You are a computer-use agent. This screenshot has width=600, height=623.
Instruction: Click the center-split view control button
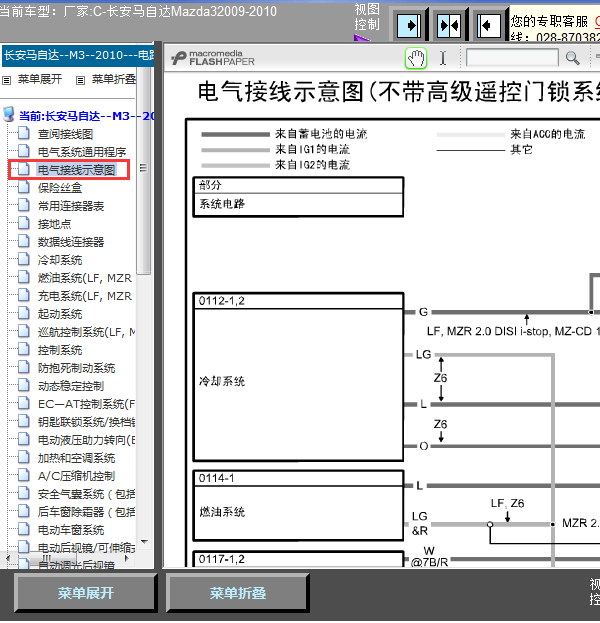pyautogui.click(x=449, y=25)
